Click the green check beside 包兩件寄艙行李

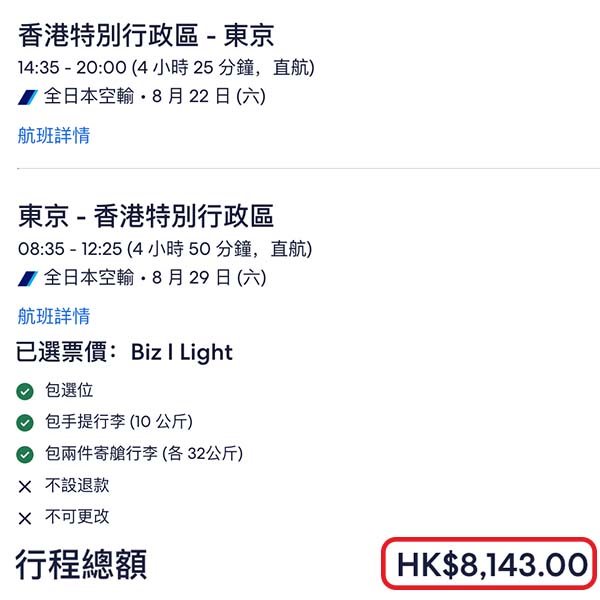pos(26,454)
